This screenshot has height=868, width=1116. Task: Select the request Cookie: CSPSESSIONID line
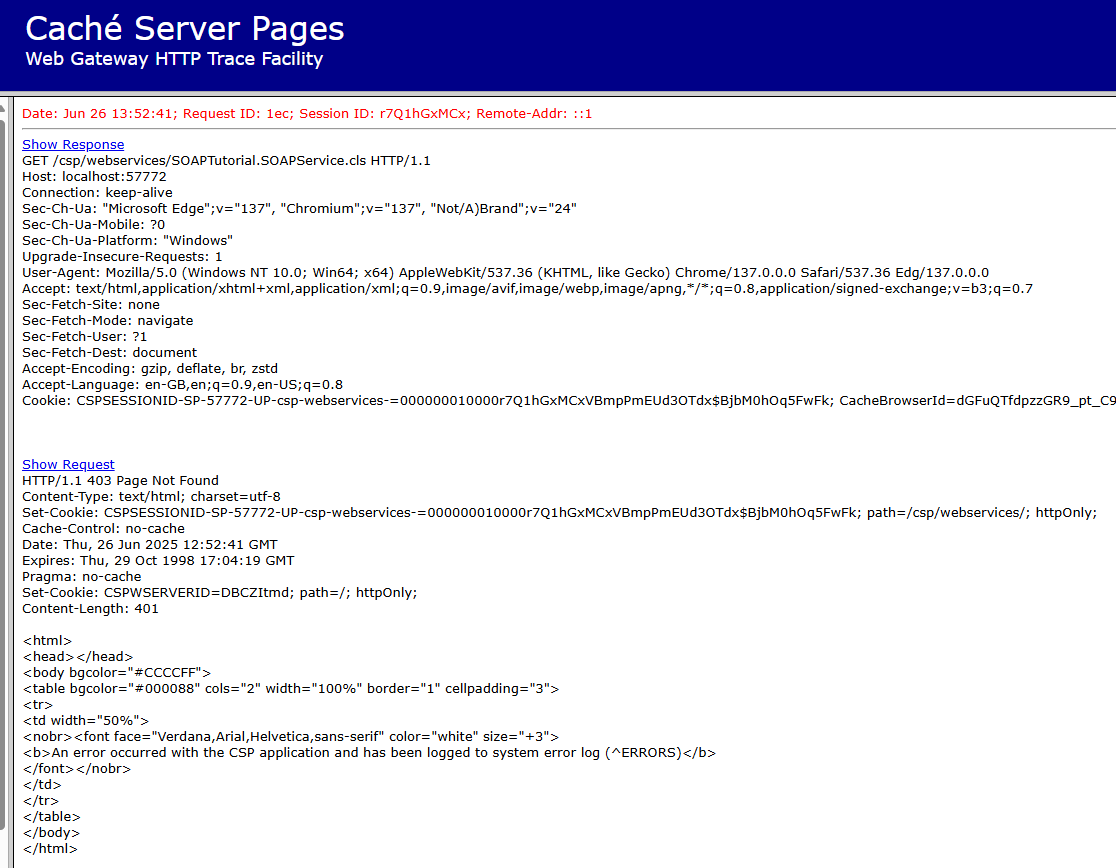pyautogui.click(x=569, y=401)
